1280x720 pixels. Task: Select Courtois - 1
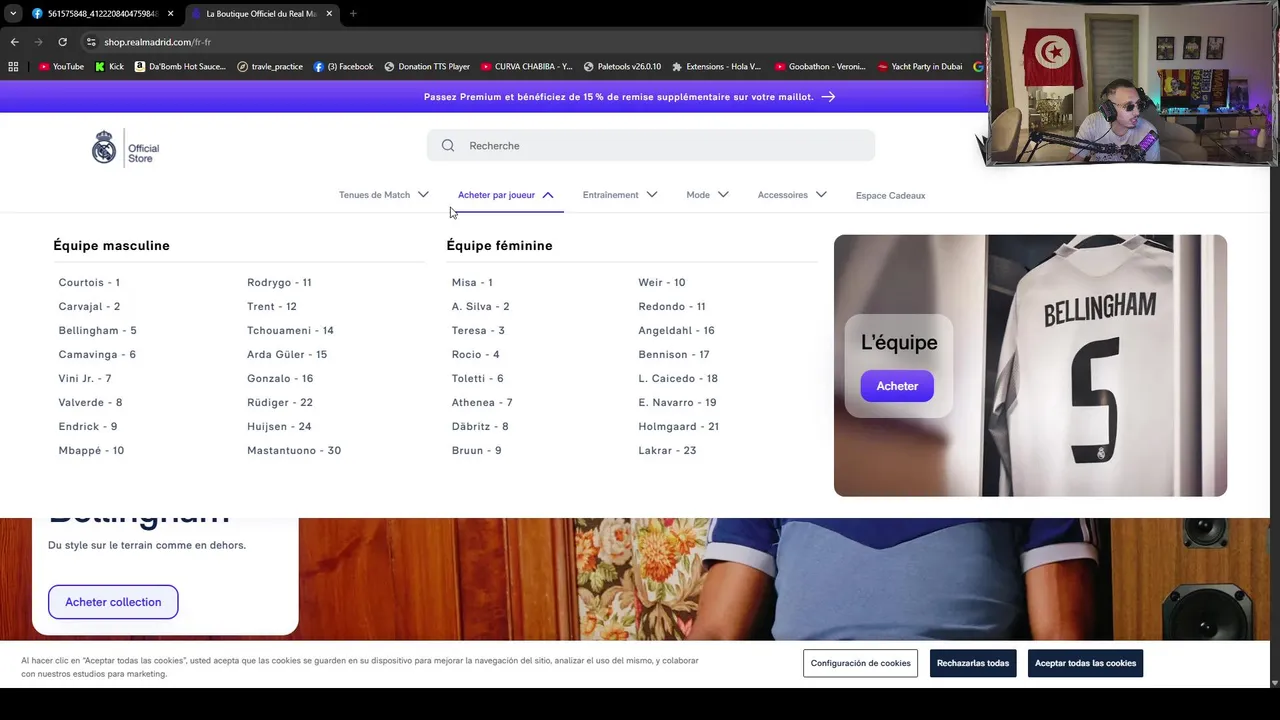(x=89, y=283)
